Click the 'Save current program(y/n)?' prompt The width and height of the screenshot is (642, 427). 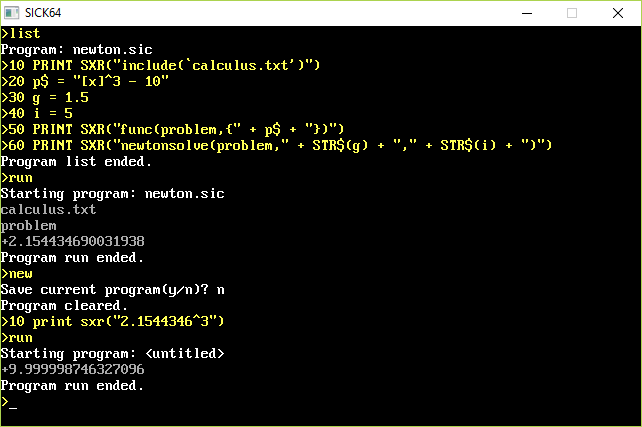(x=104, y=290)
